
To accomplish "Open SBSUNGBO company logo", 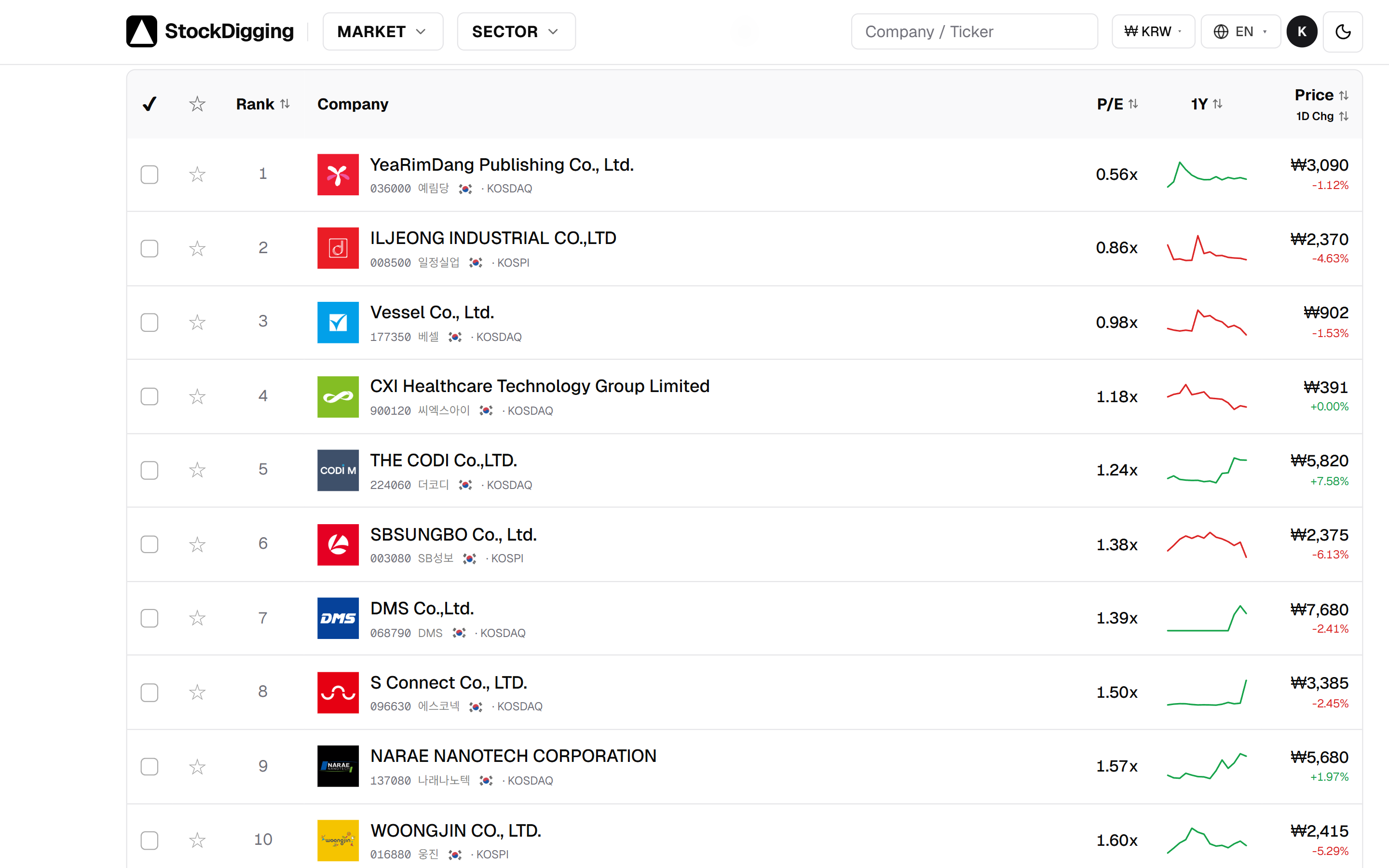I will pos(338,544).
